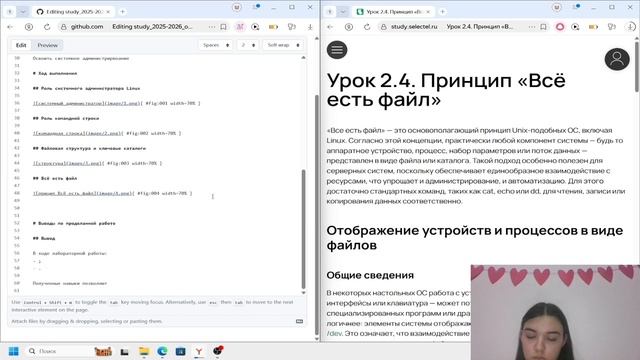Click the editor's vertical scrollbar thumb

coord(303,229)
